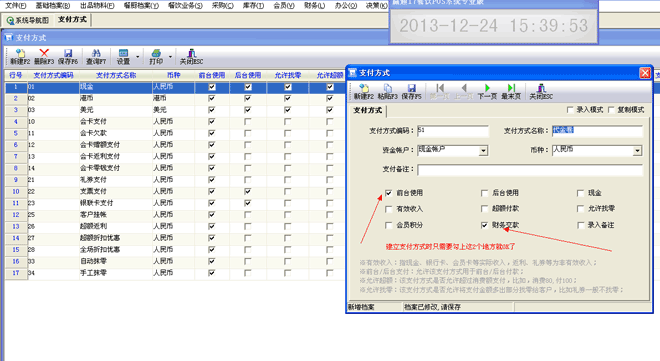Screen dimensions: 660x361
Task: Click the 新建F2 icon in the dialog toolbar
Action: pyautogui.click(x=364, y=91)
